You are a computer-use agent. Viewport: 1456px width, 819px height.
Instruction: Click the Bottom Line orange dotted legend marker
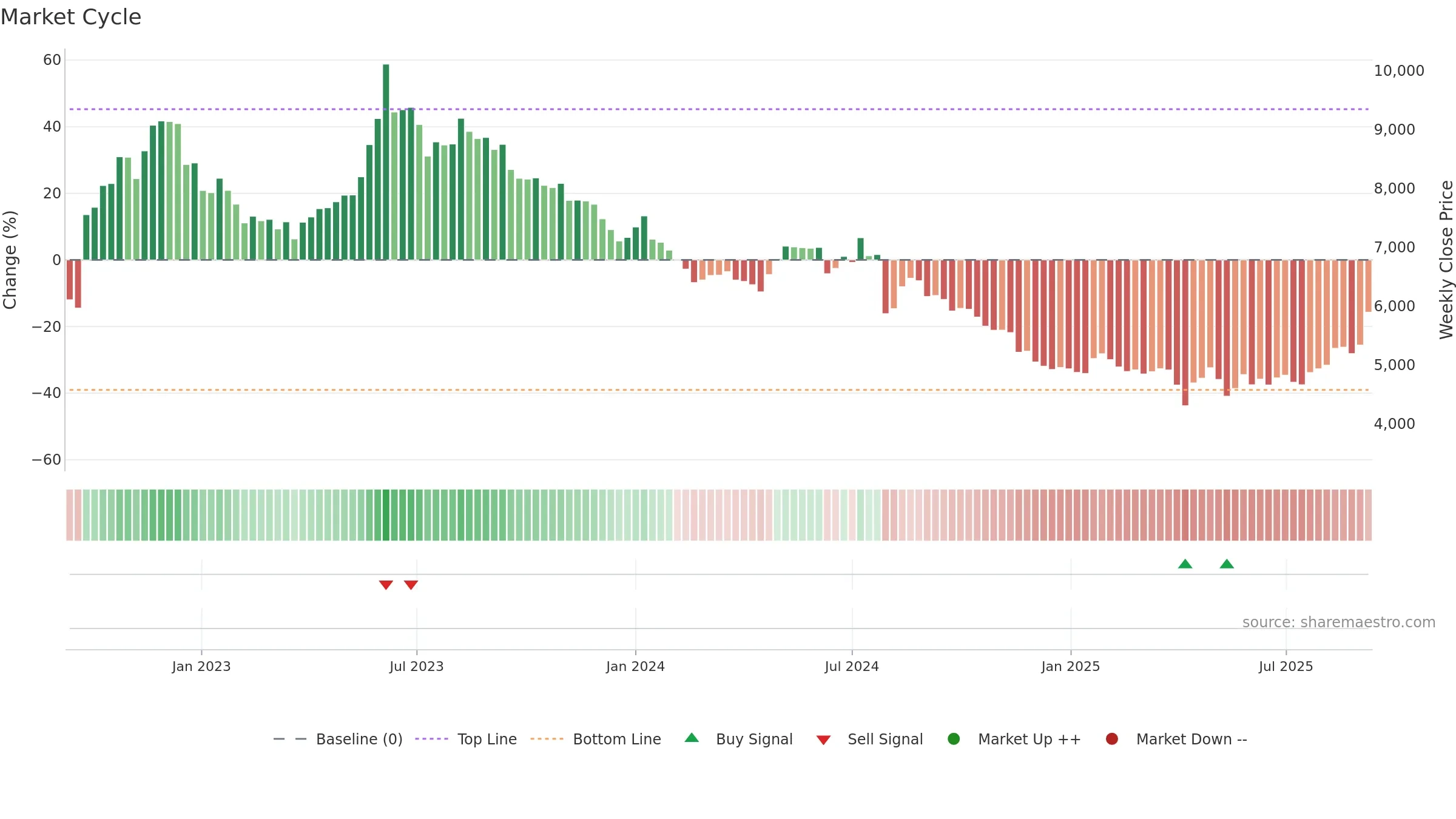point(547,739)
